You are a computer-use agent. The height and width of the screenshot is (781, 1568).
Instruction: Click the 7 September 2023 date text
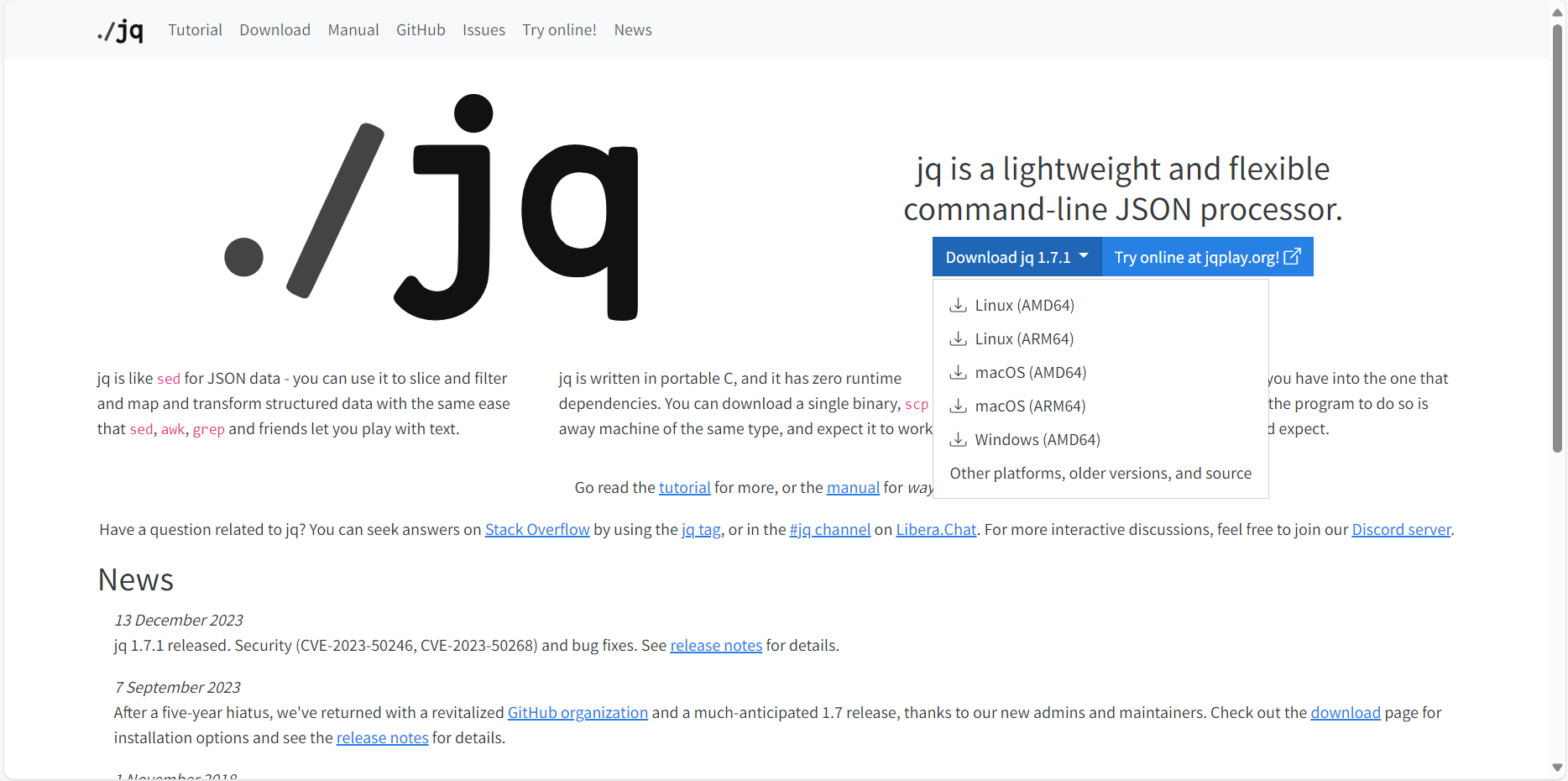[x=177, y=688]
